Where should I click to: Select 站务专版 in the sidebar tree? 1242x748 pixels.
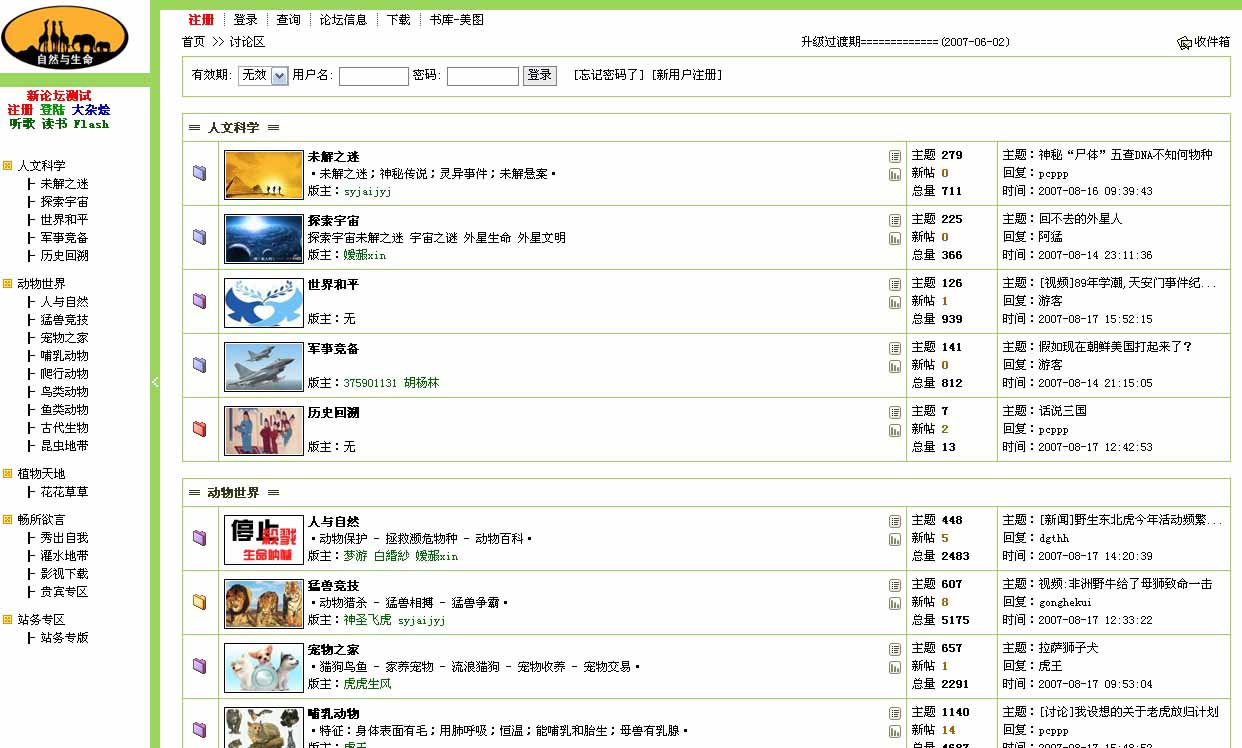(x=65, y=638)
